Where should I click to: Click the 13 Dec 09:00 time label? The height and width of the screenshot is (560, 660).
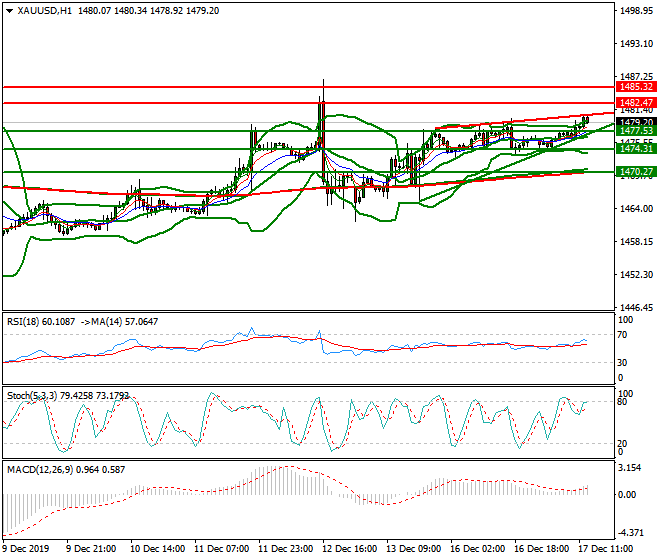tap(413, 549)
